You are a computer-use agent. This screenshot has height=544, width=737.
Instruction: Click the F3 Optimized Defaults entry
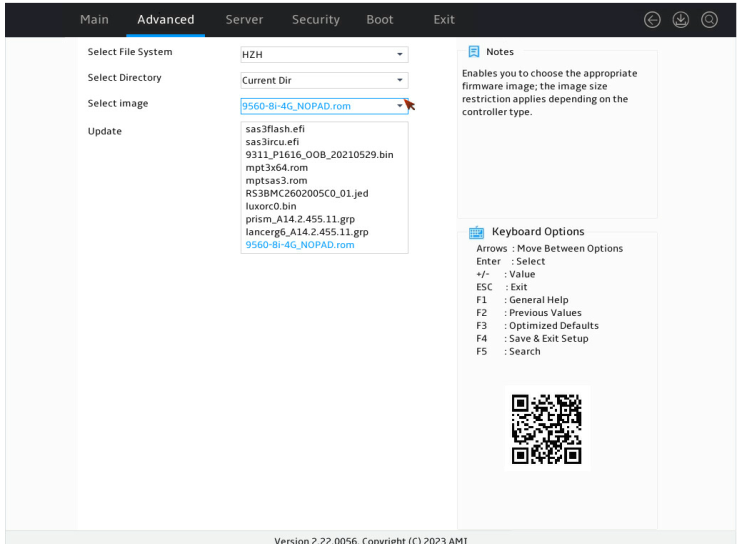click(537, 326)
